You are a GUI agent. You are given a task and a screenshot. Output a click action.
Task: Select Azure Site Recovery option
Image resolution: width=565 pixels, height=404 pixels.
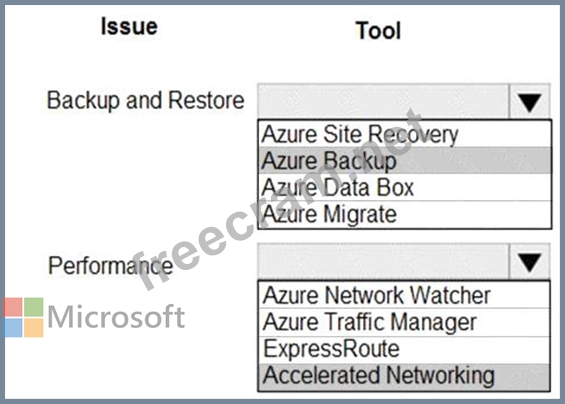405,134
